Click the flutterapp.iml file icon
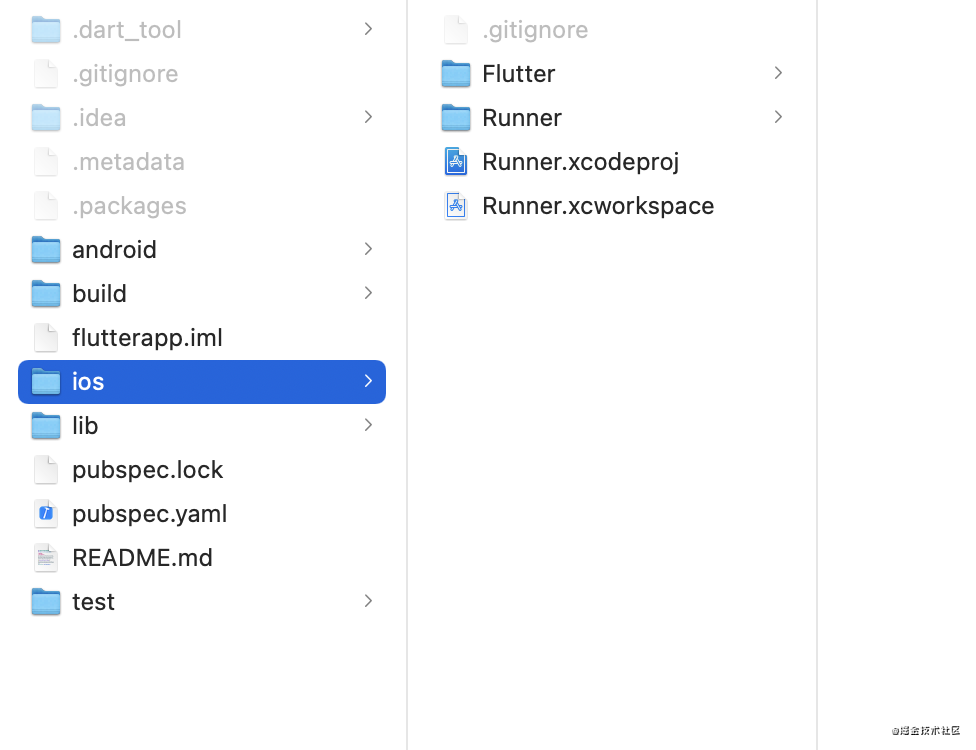 [46, 338]
